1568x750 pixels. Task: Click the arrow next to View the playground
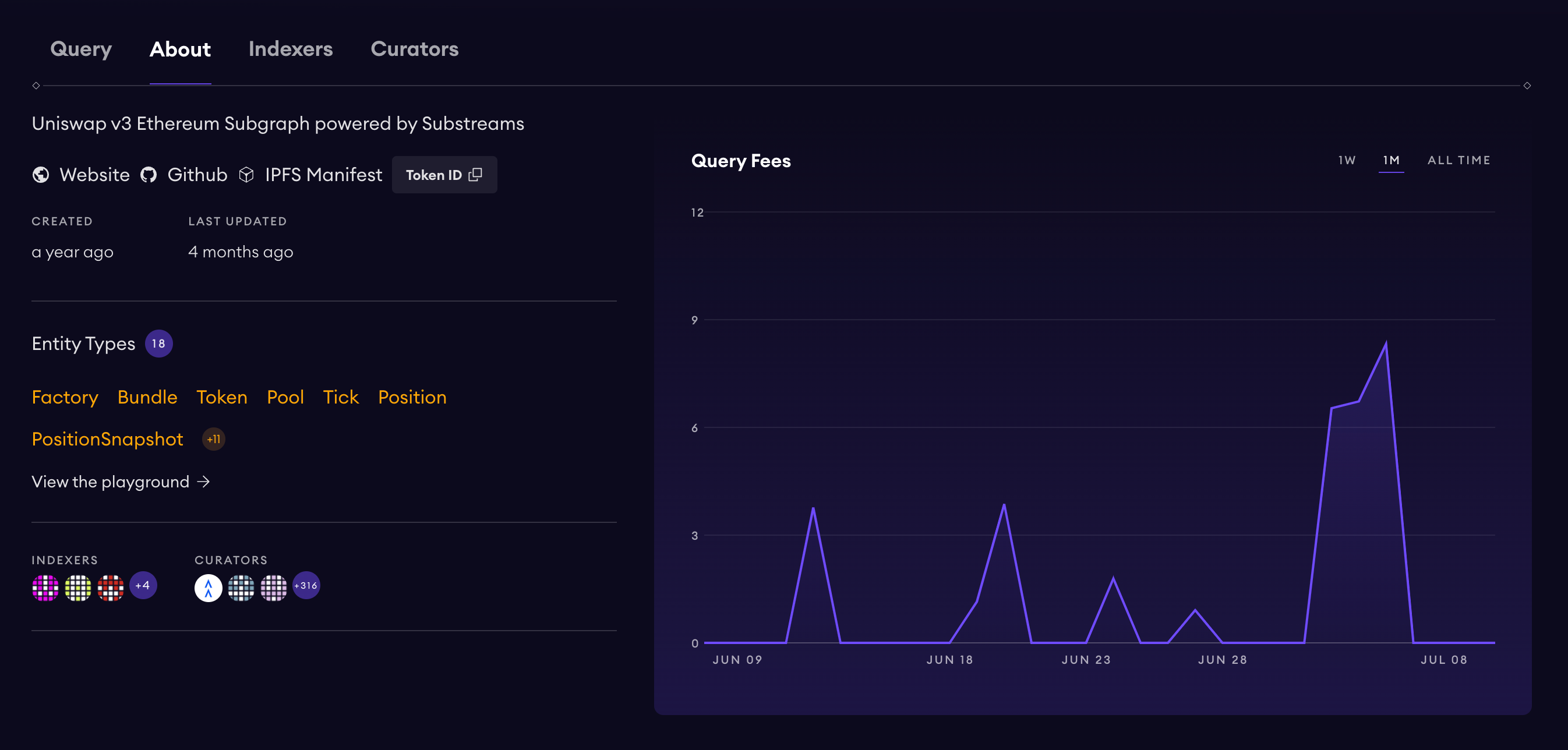pos(204,482)
